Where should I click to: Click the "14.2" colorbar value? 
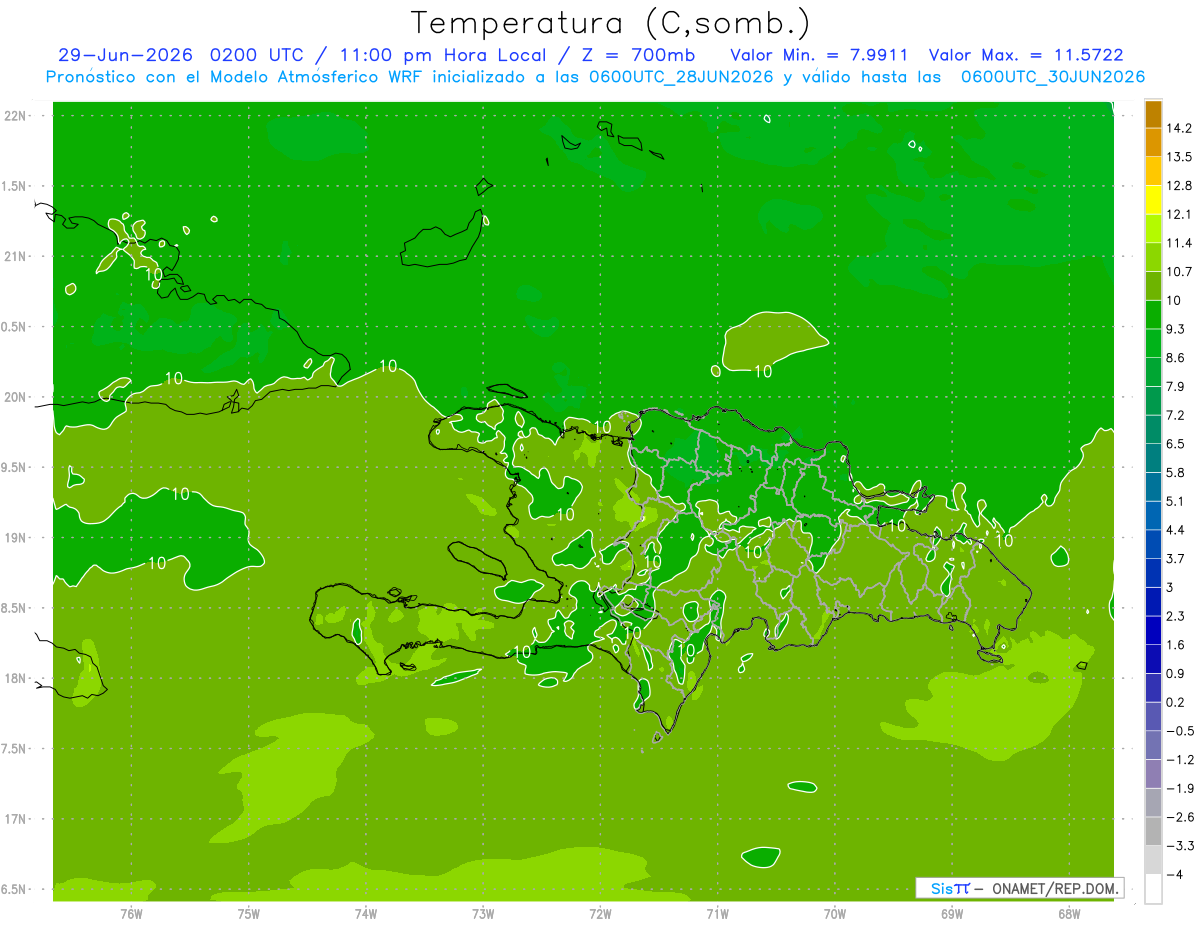1178,128
